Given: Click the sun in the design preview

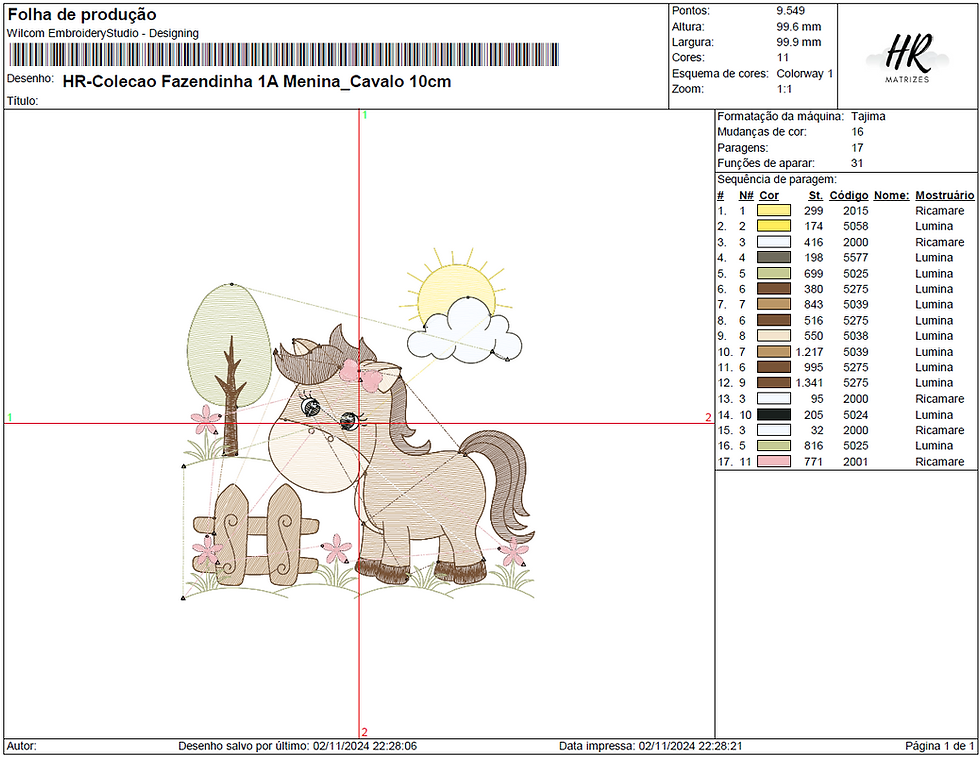Looking at the screenshot, I should tap(456, 289).
